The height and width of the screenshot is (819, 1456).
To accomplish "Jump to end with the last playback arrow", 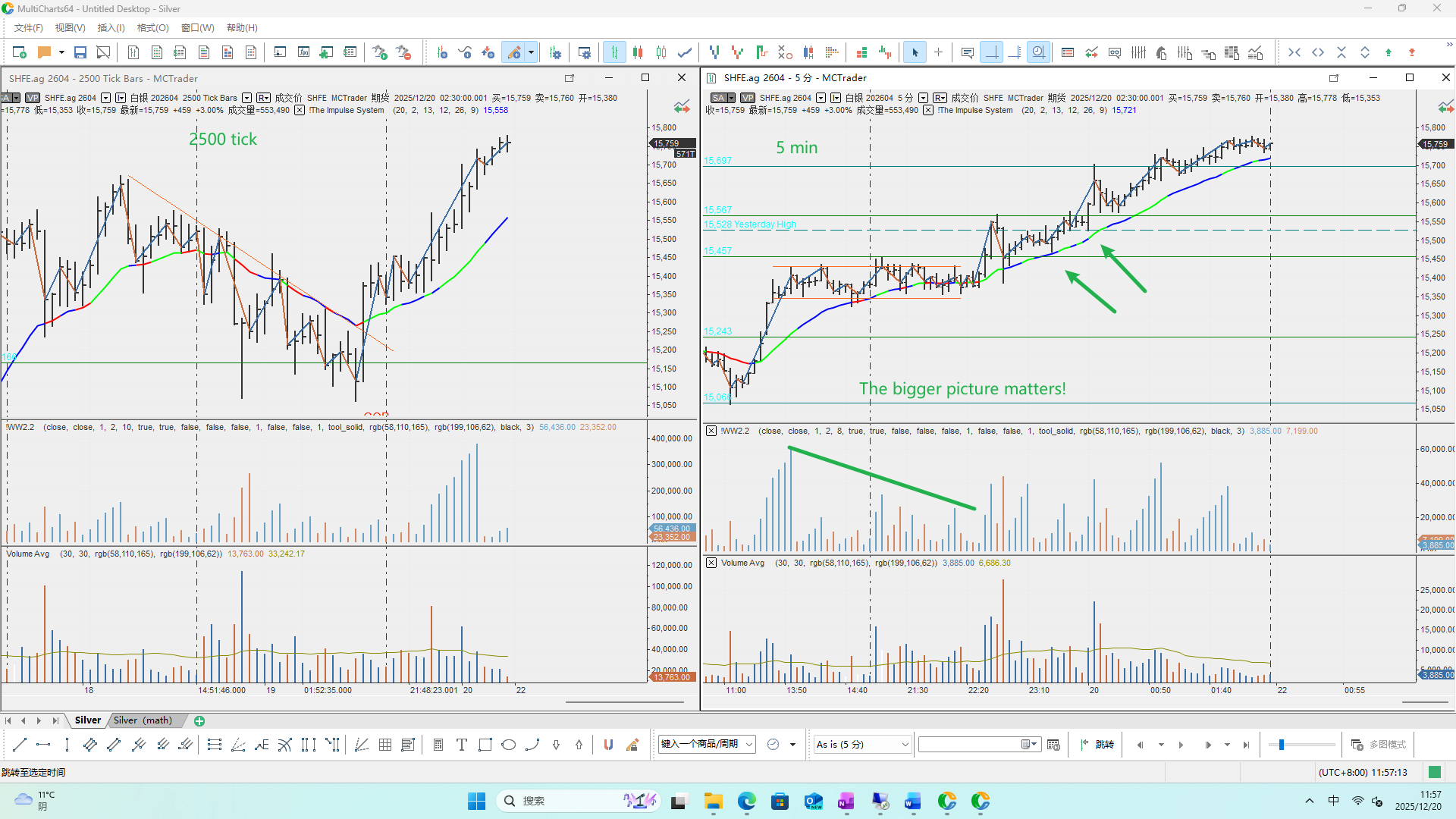I will click(1246, 745).
